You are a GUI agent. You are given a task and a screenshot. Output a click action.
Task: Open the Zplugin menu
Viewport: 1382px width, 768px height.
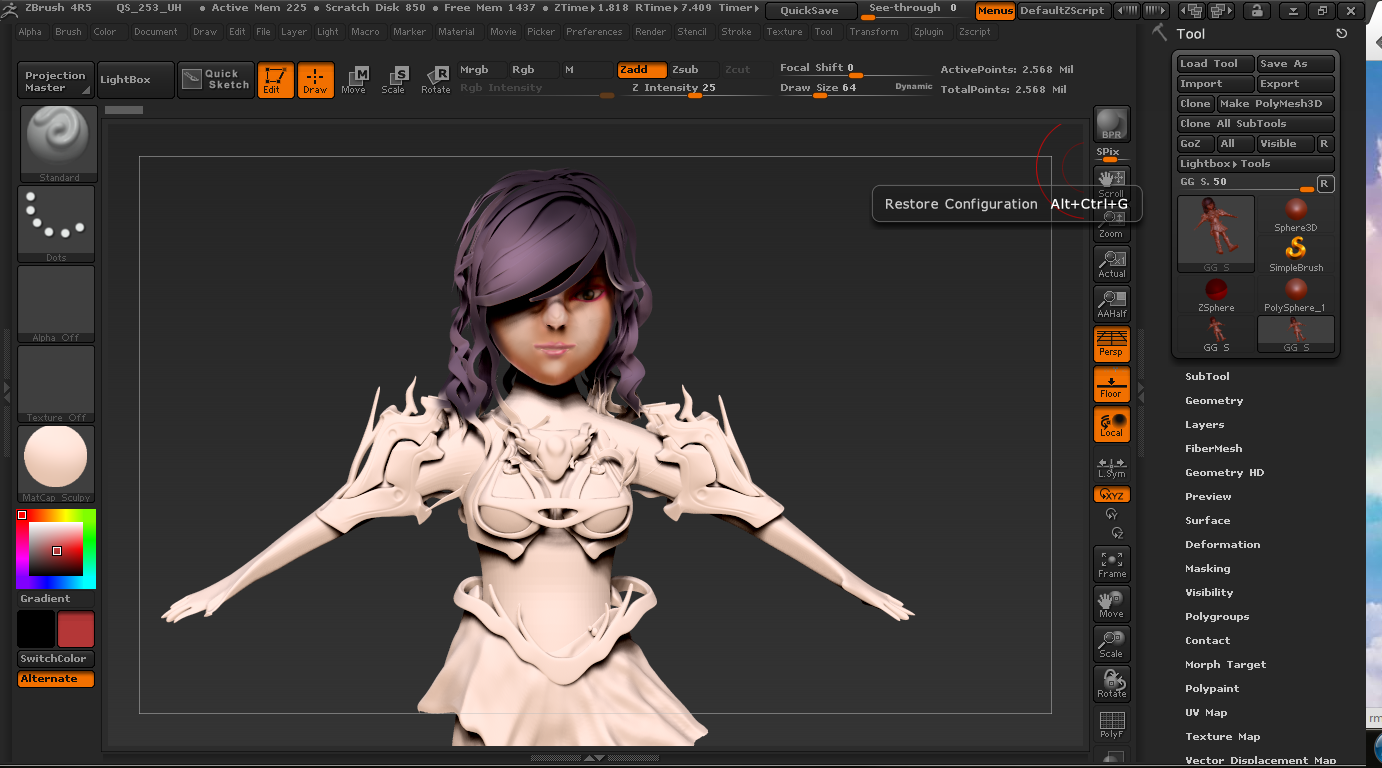[x=929, y=32]
